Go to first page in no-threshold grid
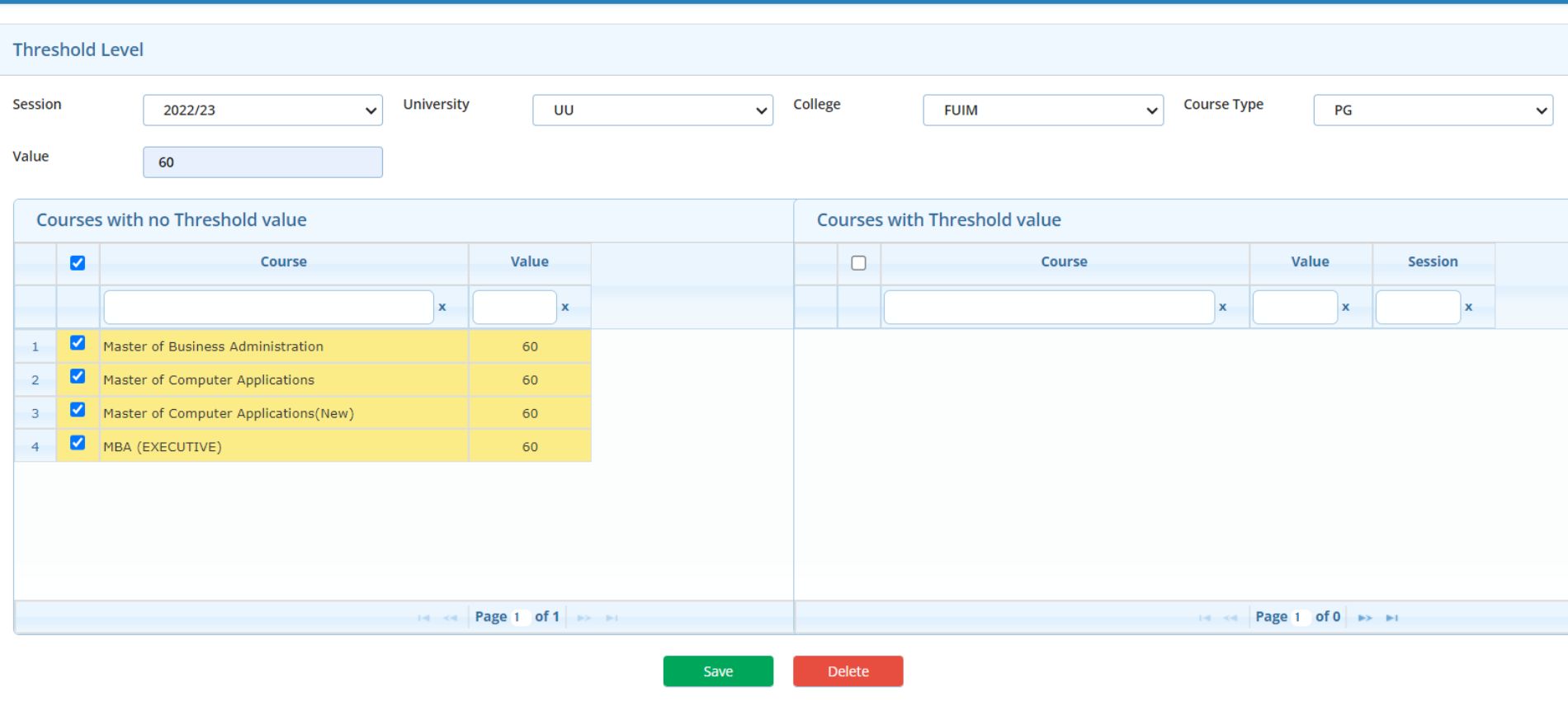The image size is (1568, 701). point(423,618)
